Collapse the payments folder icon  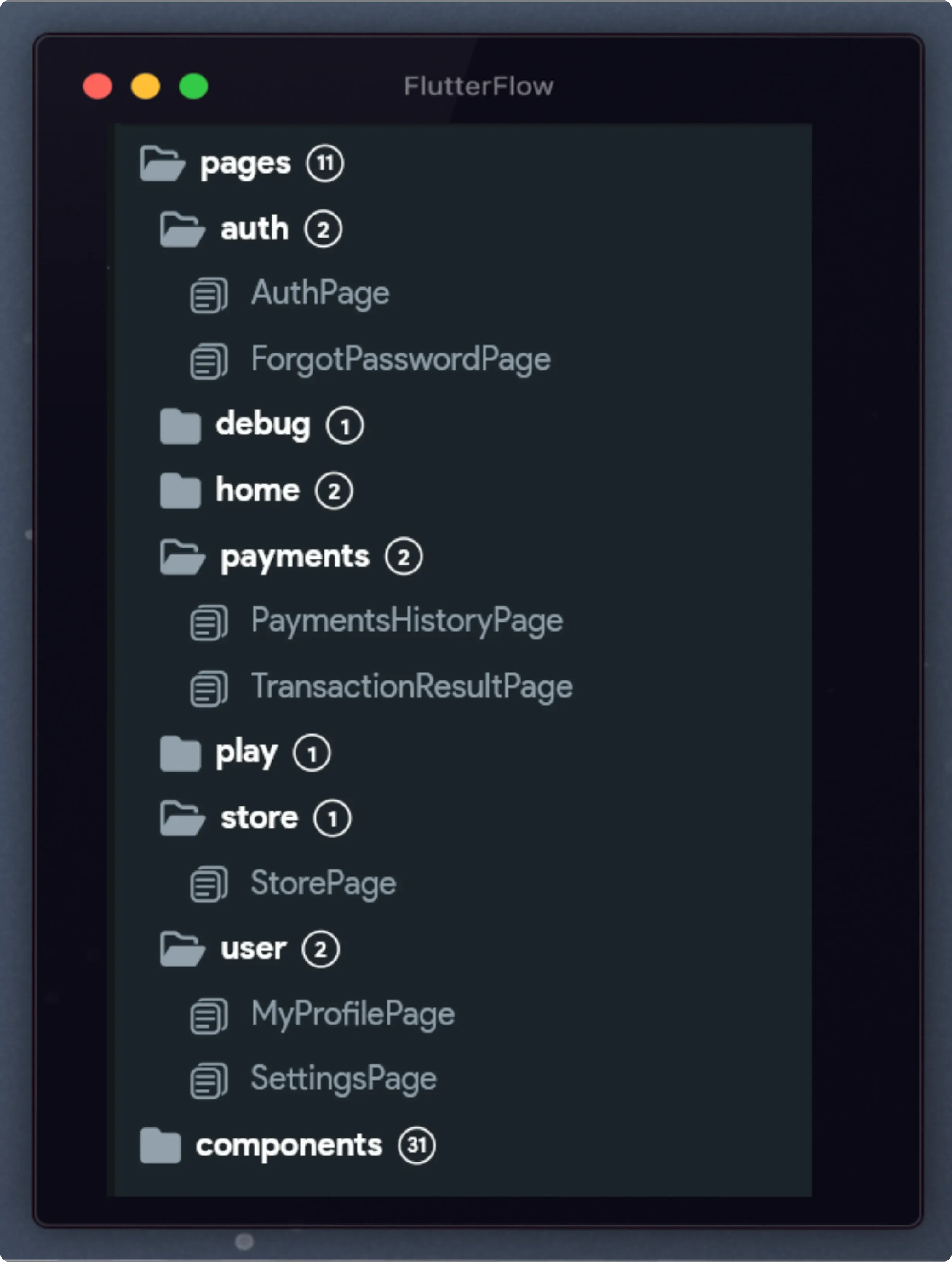coord(182,556)
